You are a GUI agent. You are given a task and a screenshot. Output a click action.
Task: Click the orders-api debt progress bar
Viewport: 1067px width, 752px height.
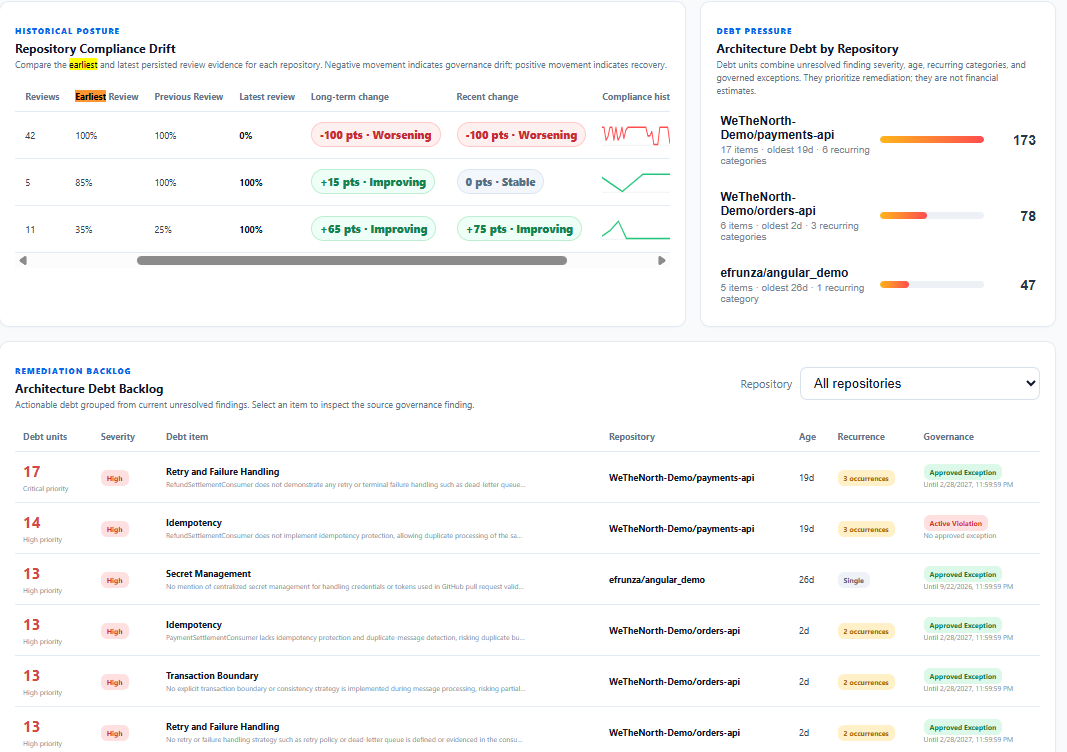click(x=932, y=216)
